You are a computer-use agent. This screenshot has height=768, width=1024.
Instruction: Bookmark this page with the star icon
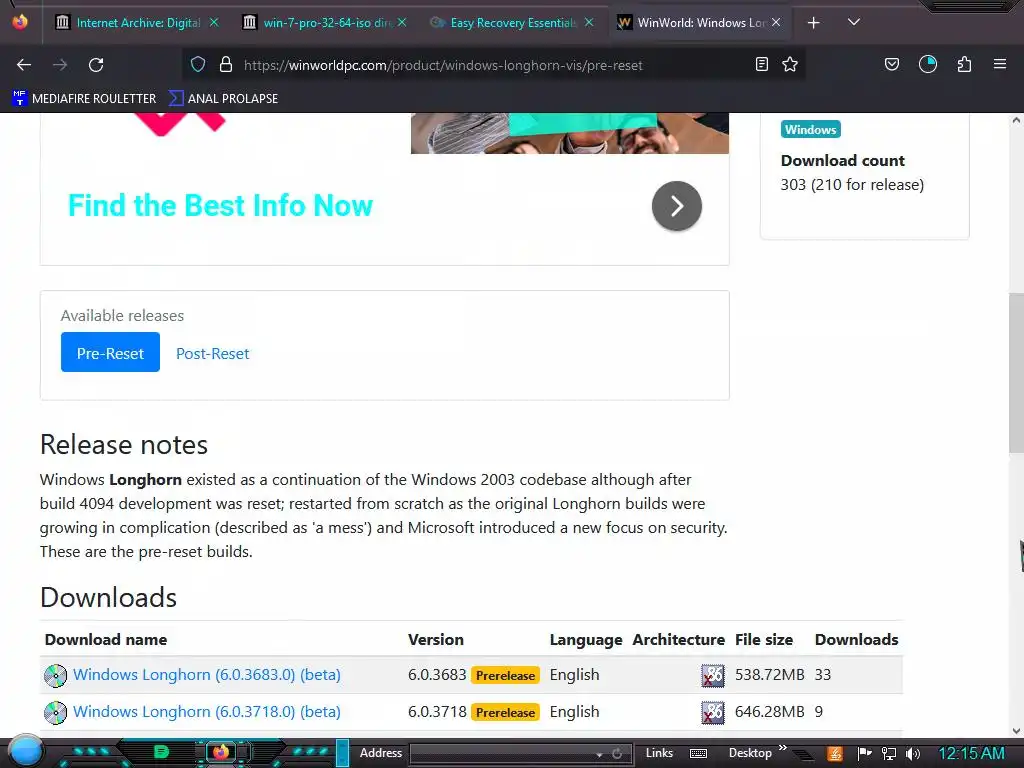[x=790, y=64]
